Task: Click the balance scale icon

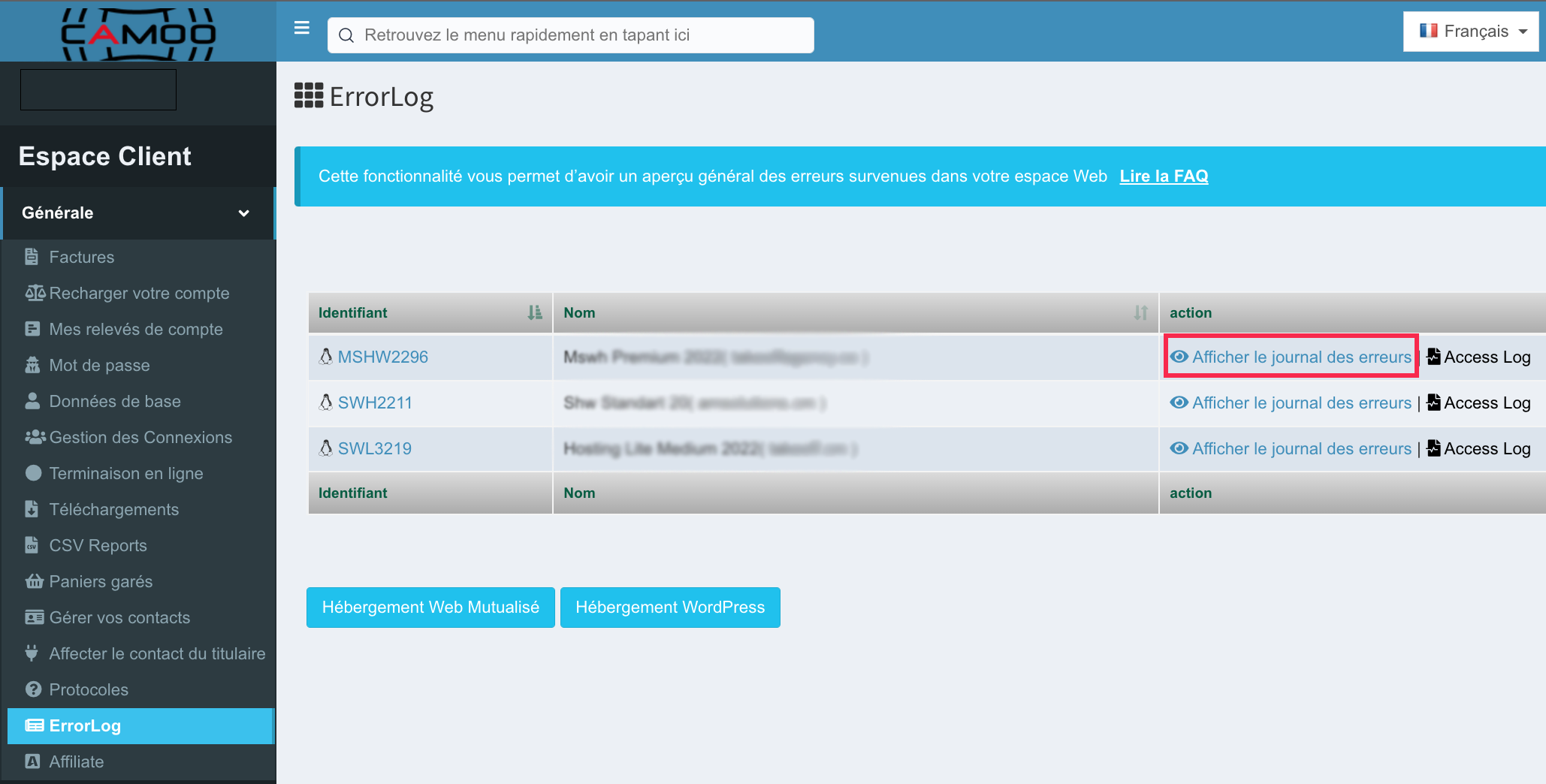Action: tap(35, 293)
